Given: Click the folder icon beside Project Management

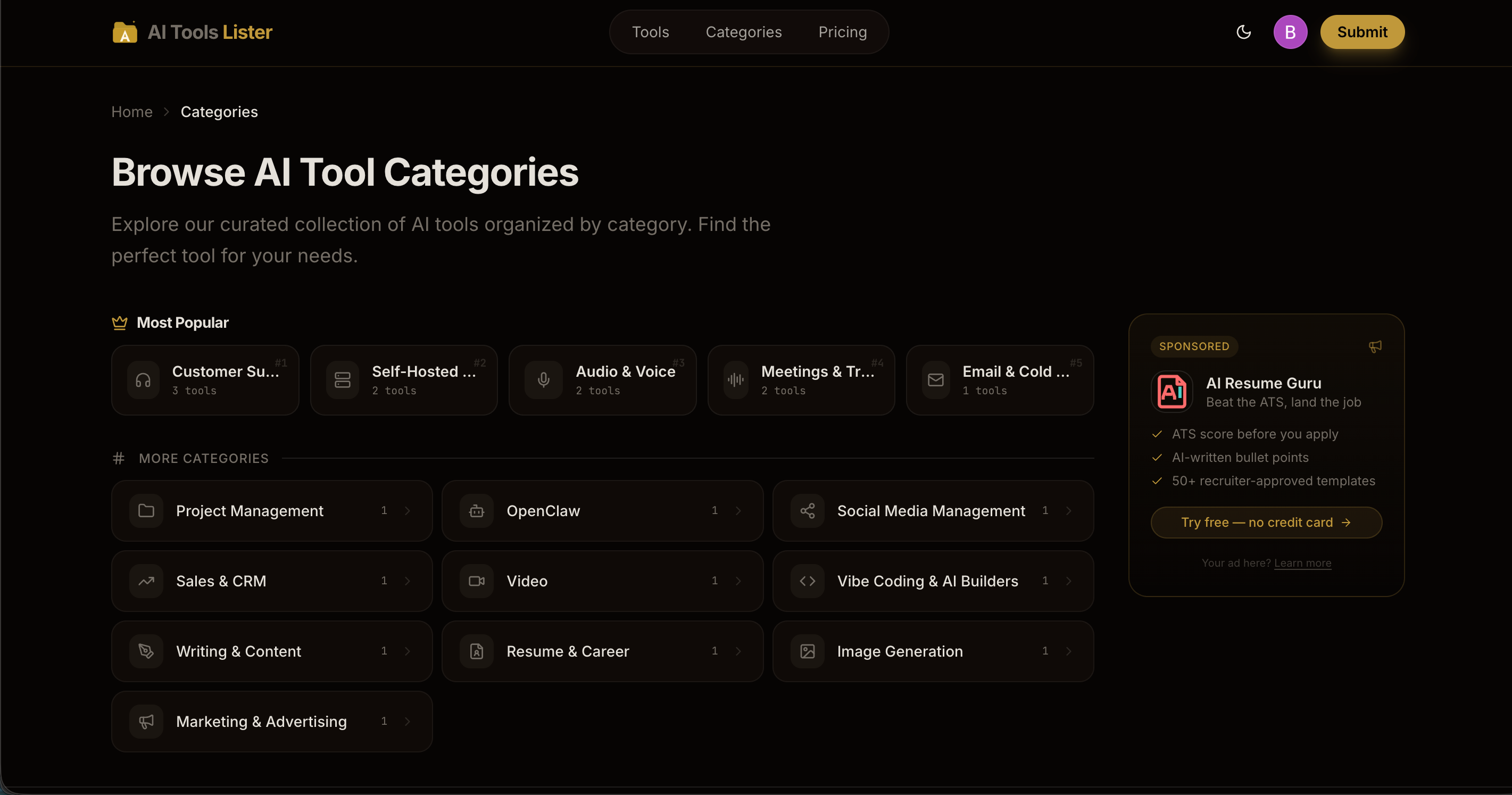Looking at the screenshot, I should (146, 511).
